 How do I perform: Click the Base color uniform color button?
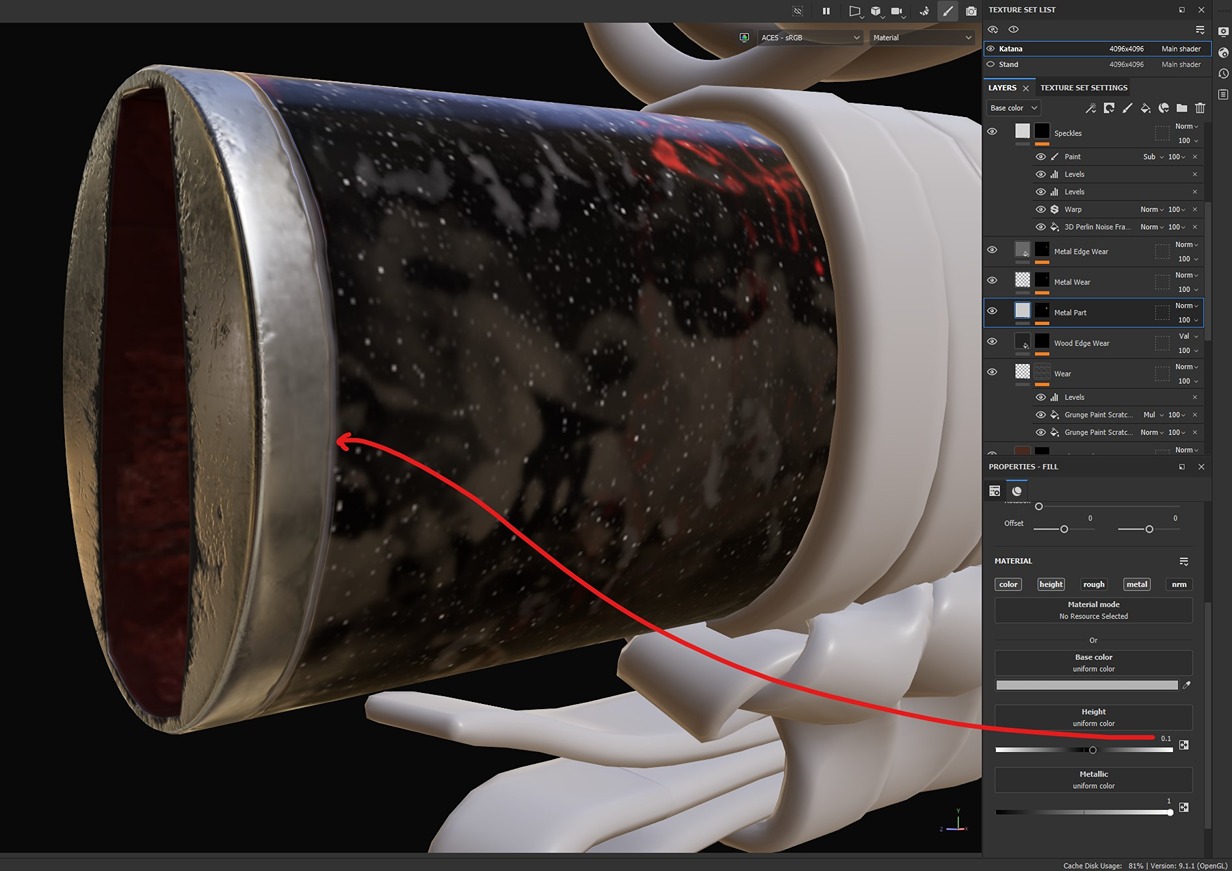click(x=1094, y=662)
